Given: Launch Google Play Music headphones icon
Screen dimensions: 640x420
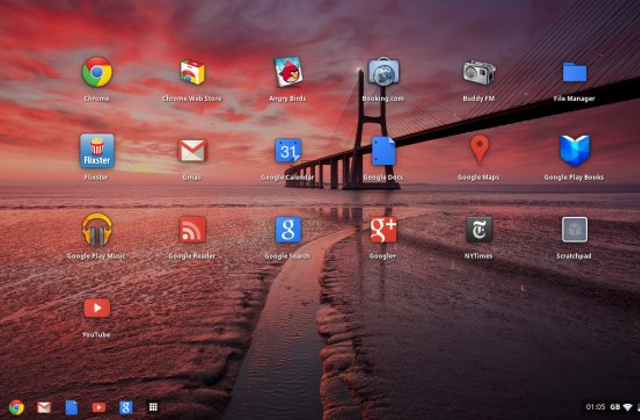Looking at the screenshot, I should (97, 229).
